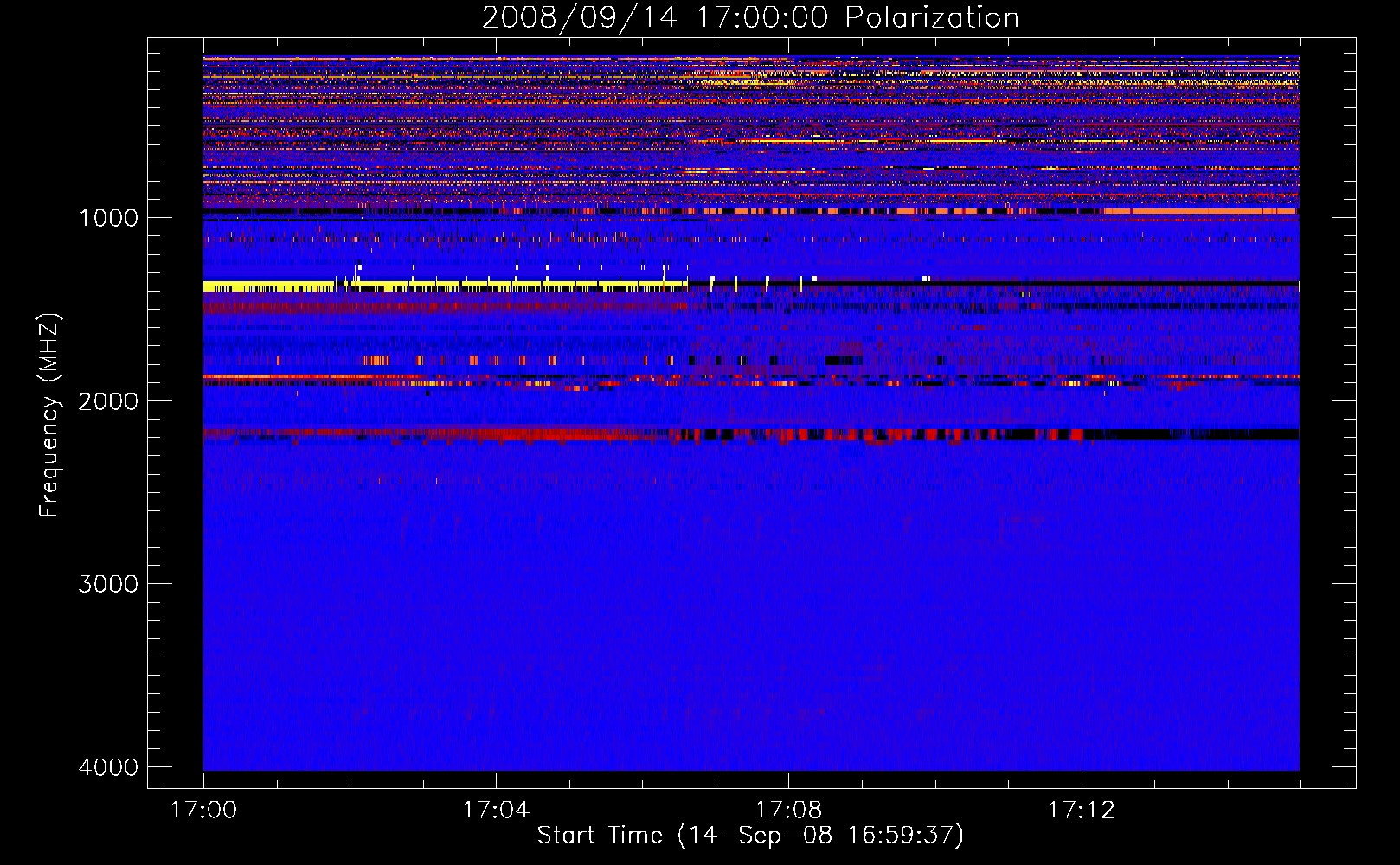The width and height of the screenshot is (1400, 865).
Task: Click the 'Start Time (14-Sep-08 16:59:37)' axis label
Action: pos(750,836)
